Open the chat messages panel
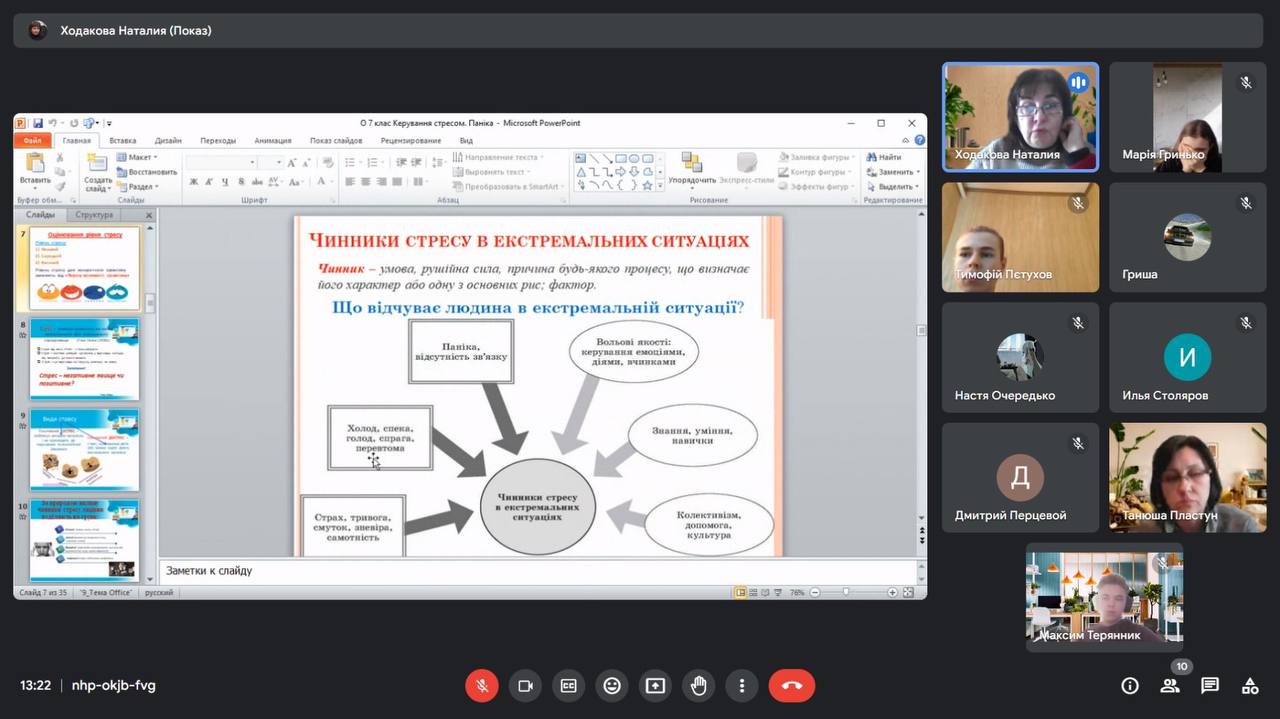Image resolution: width=1280 pixels, height=719 pixels. coord(1210,686)
